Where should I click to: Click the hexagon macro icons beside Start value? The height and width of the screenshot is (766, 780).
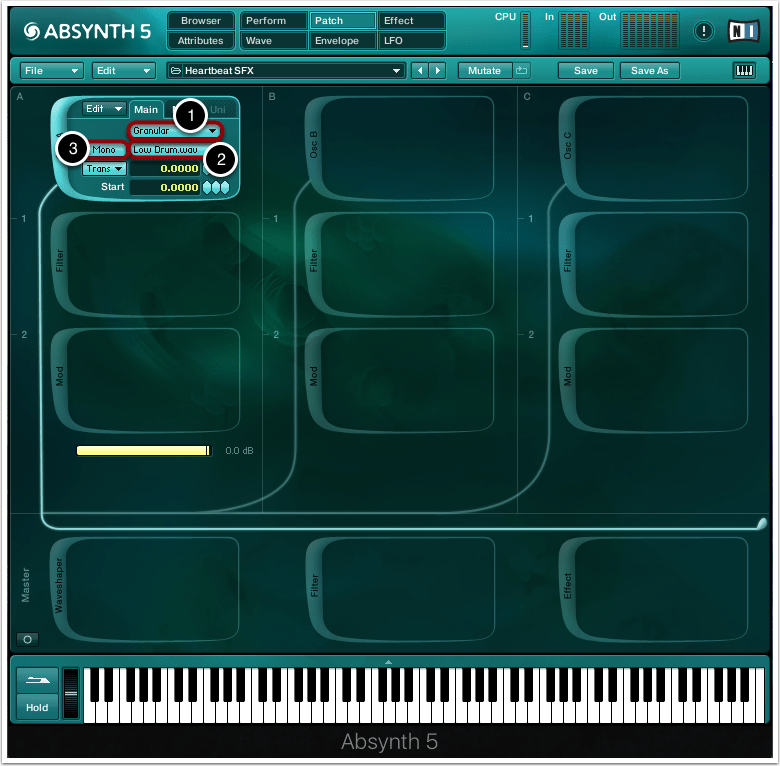point(216,188)
